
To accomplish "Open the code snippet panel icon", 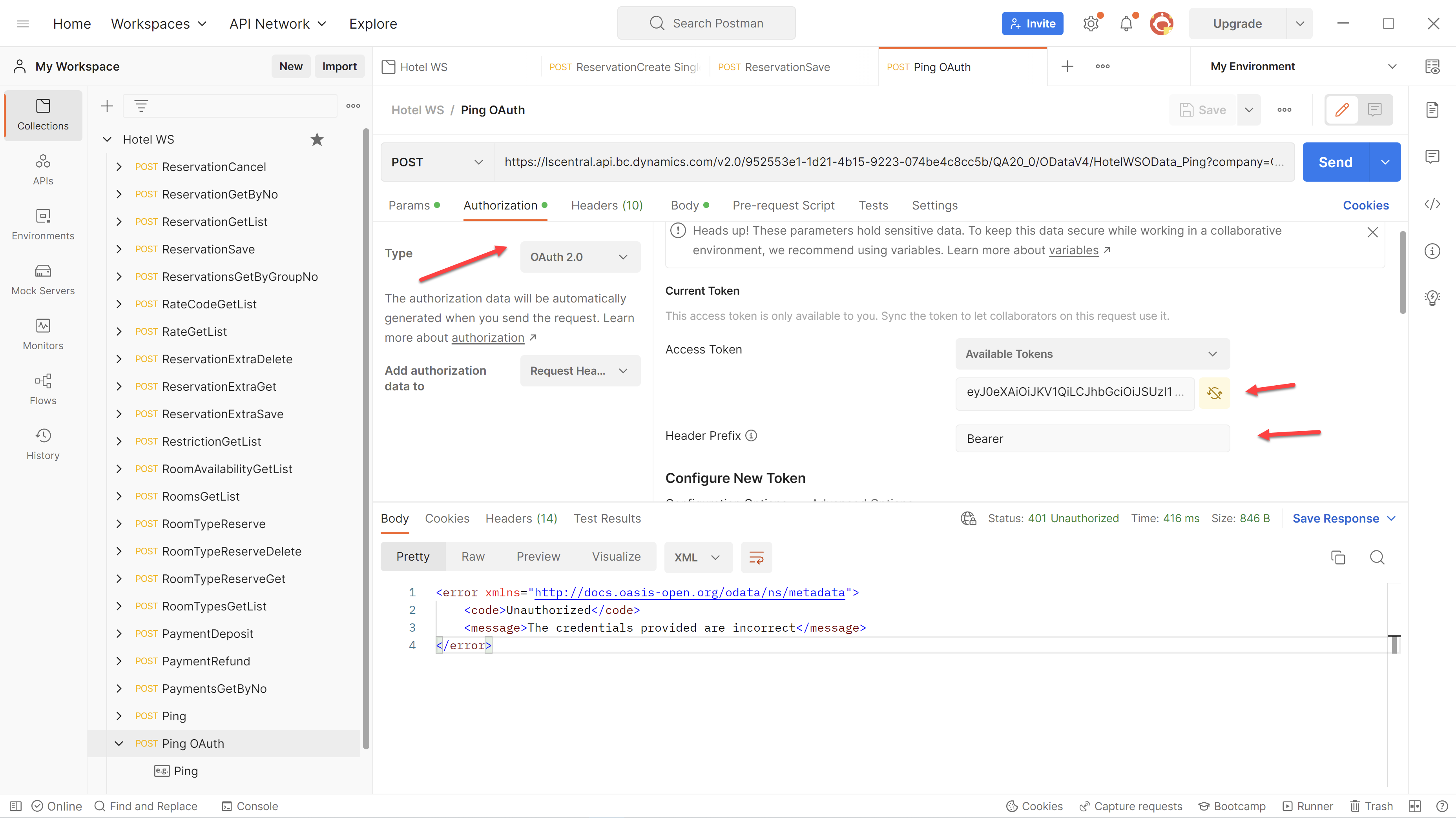I will pos(1432,204).
